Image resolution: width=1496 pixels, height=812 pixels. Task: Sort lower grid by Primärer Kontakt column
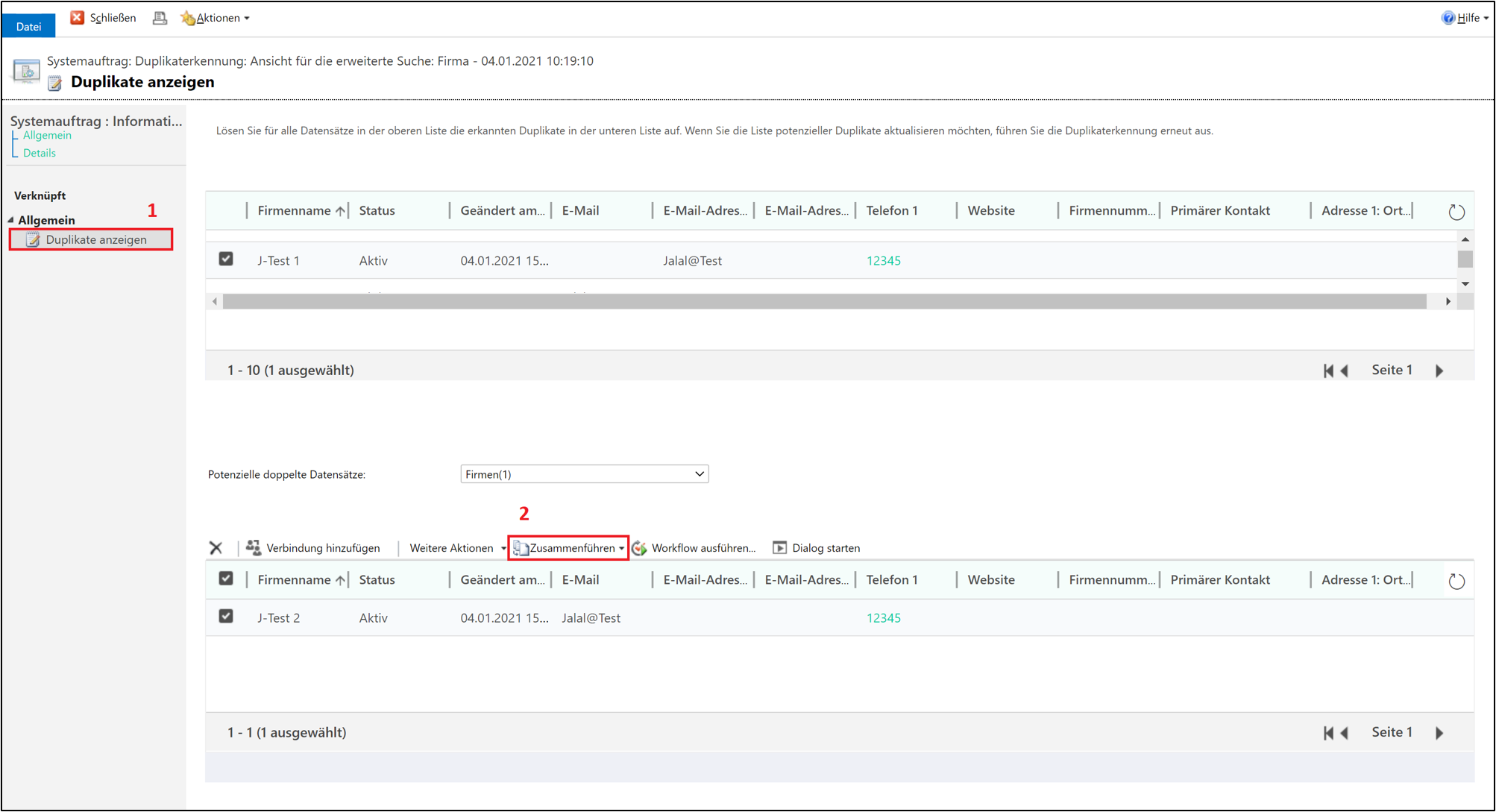1219,579
